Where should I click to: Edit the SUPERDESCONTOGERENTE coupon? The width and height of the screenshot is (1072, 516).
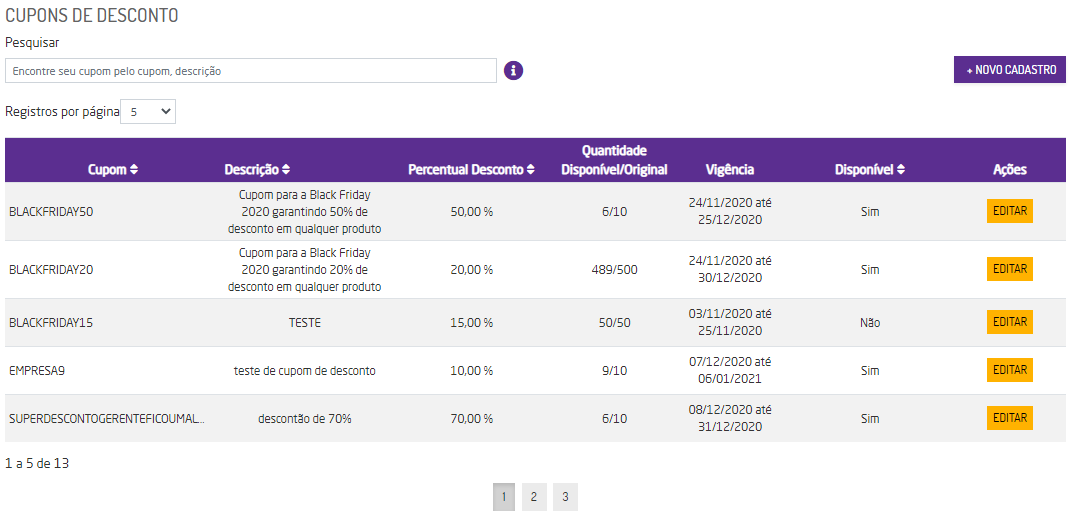pyautogui.click(x=1009, y=418)
